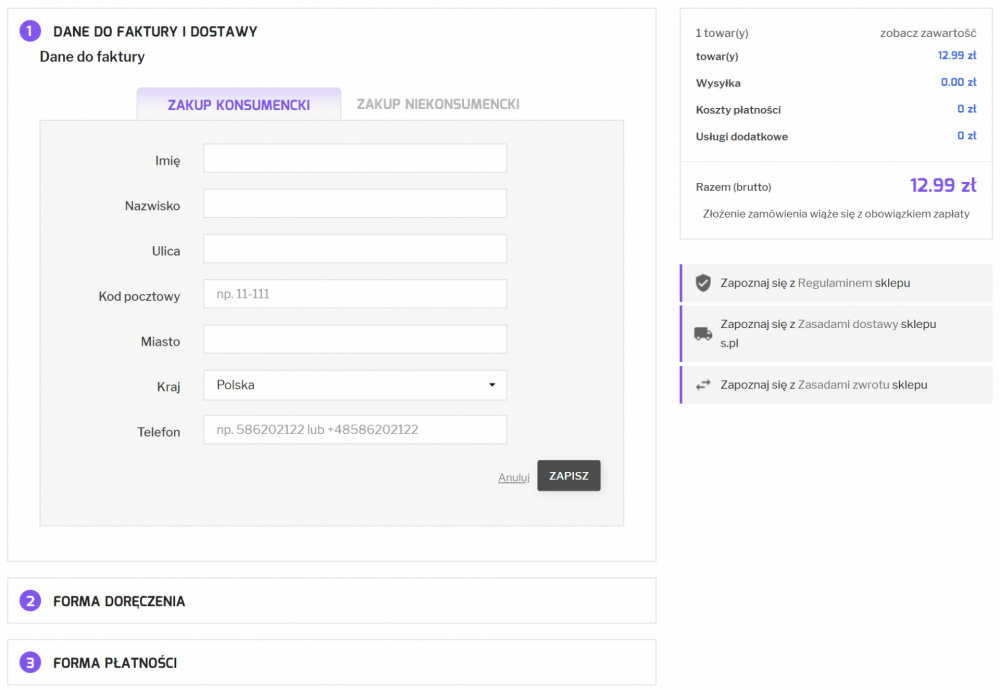1000x690 pixels.
Task: Open the Kraj country dropdown
Action: click(x=355, y=385)
